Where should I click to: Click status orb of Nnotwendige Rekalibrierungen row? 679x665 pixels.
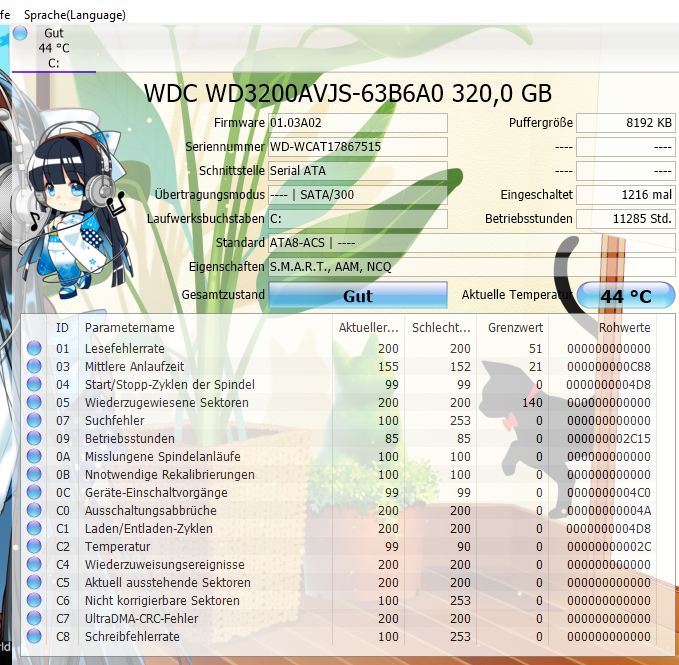coord(34,474)
